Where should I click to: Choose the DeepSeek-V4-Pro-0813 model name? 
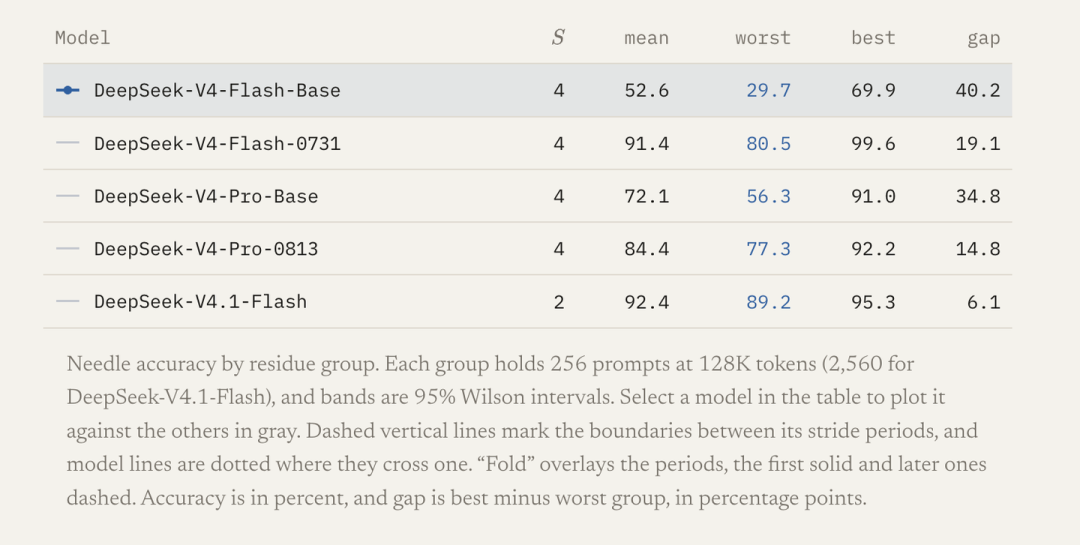coord(206,249)
